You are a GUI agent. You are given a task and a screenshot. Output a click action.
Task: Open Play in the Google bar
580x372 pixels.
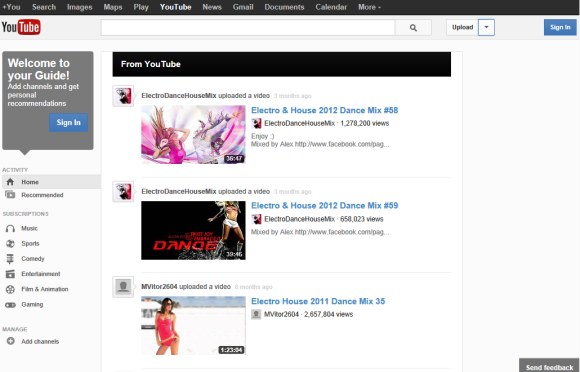[141, 7]
